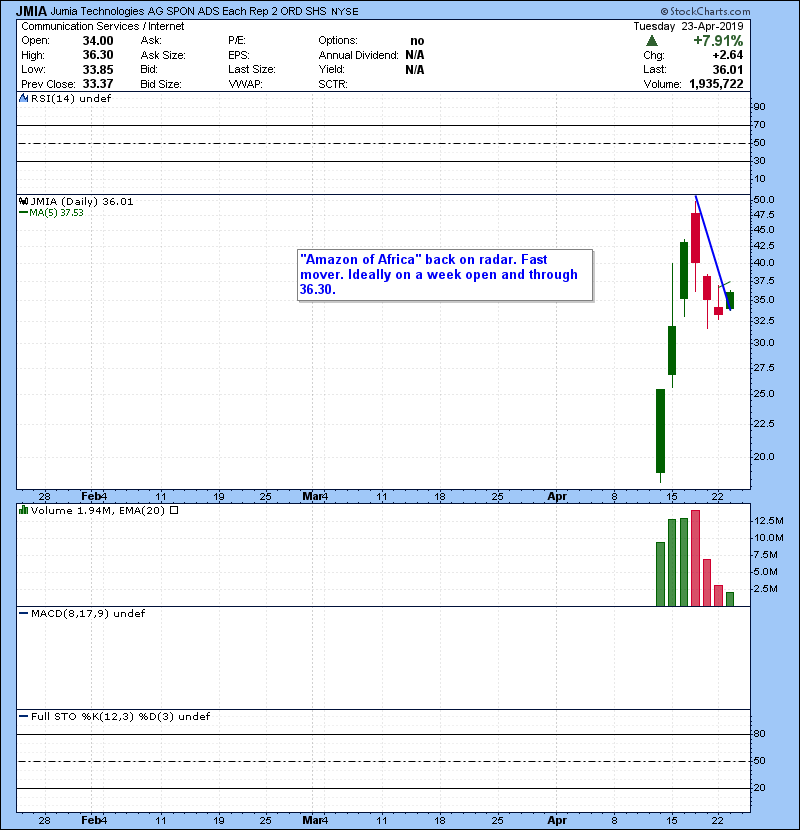Click the Mar4 label on bottom date axis
Screen dimensions: 800x830
coord(315,820)
